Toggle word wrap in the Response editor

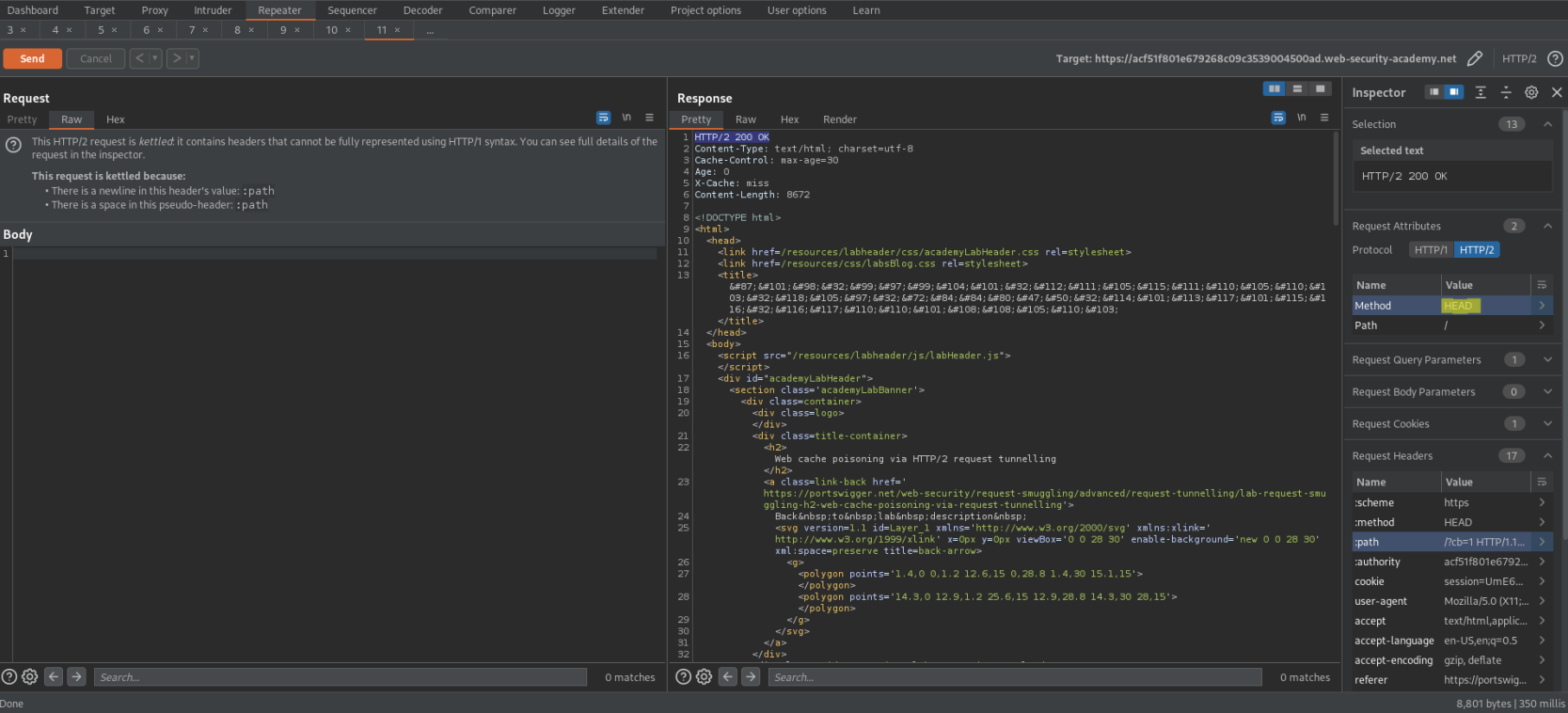1278,118
